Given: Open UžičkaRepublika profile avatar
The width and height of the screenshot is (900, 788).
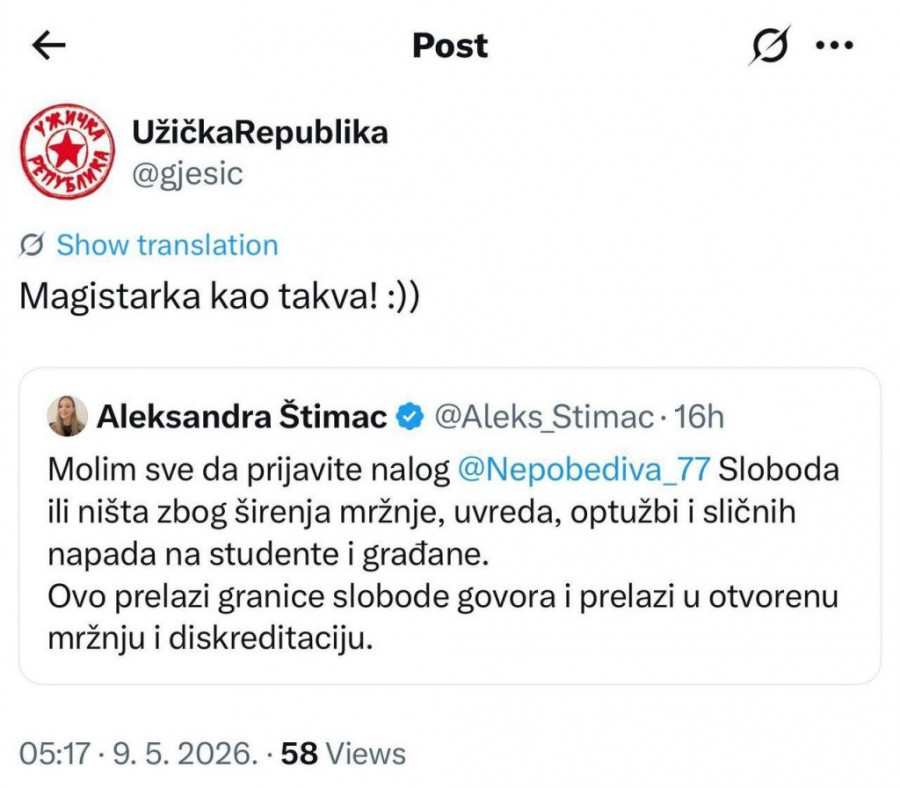Looking at the screenshot, I should coord(67,152).
